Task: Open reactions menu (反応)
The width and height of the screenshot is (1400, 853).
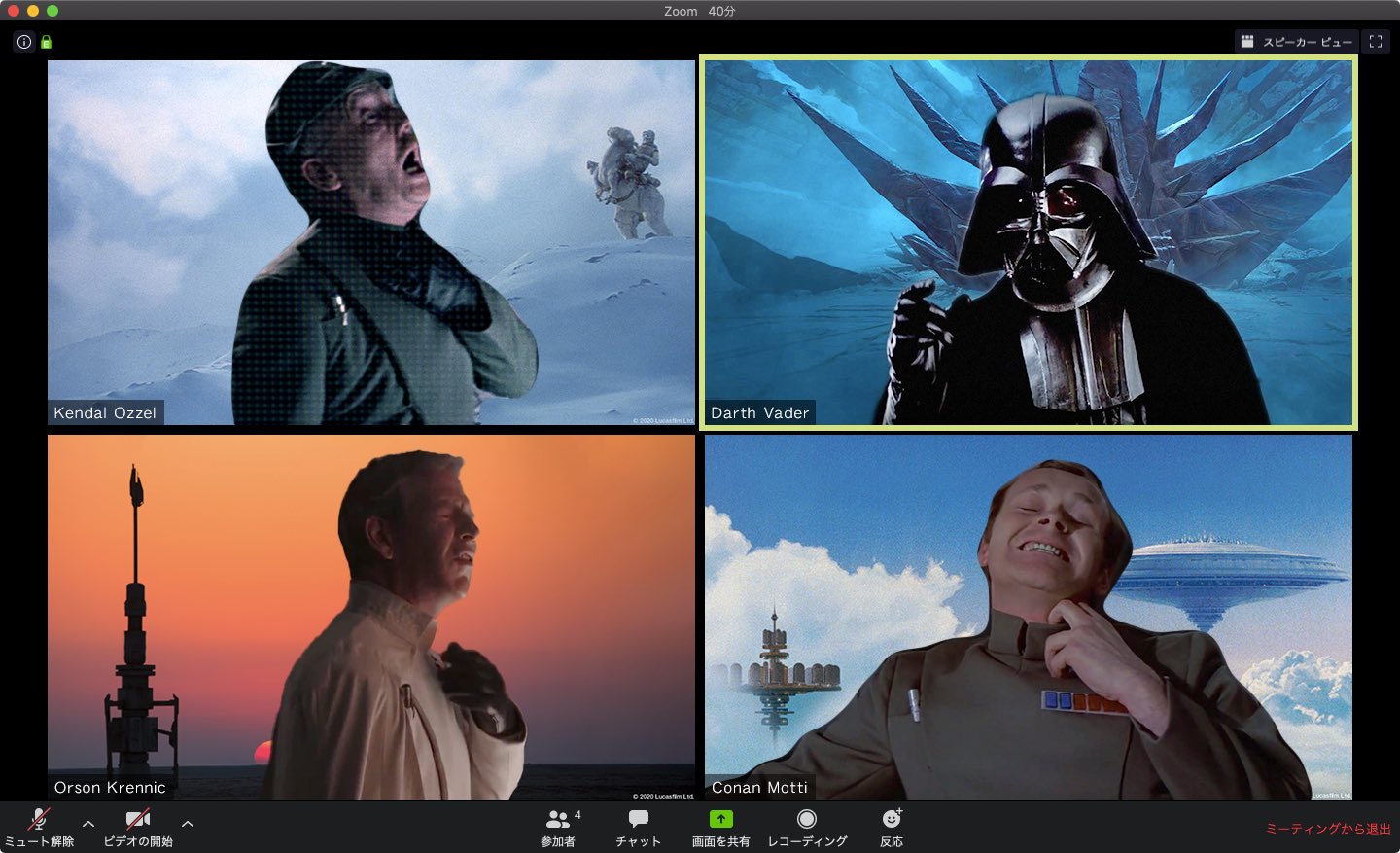Action: click(x=892, y=828)
